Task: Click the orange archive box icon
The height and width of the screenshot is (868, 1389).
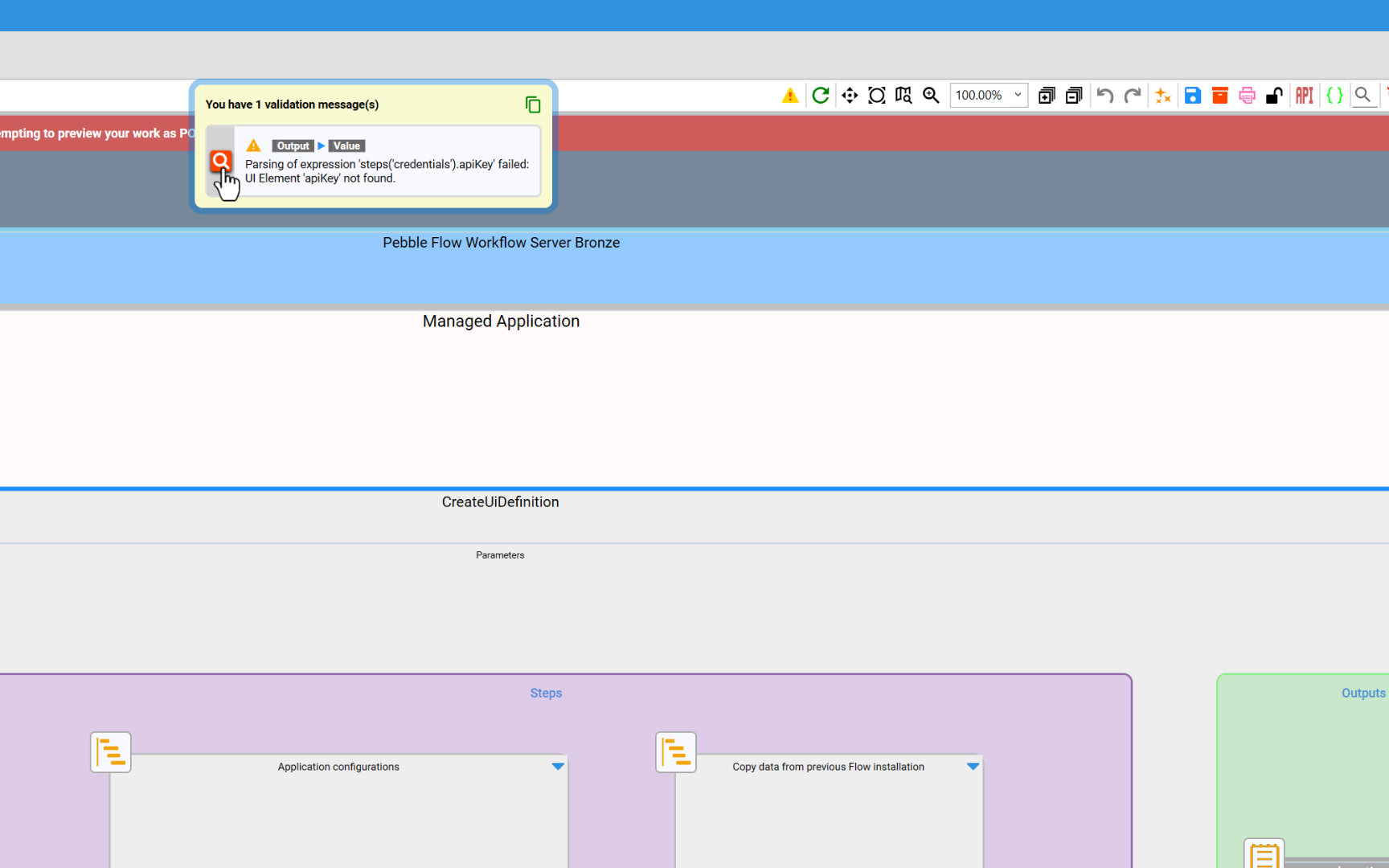Action: pos(1220,96)
